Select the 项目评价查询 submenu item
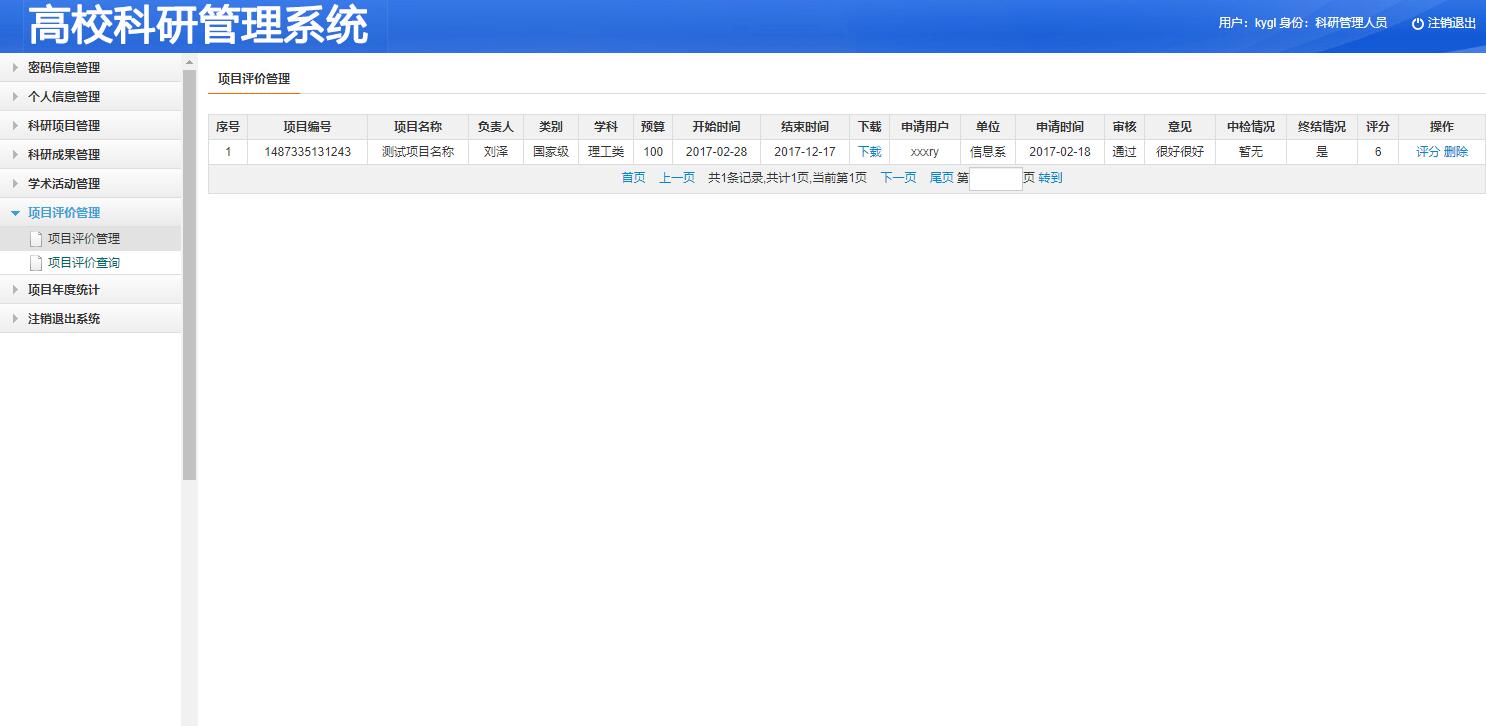This screenshot has height=726, width=1486. point(83,263)
